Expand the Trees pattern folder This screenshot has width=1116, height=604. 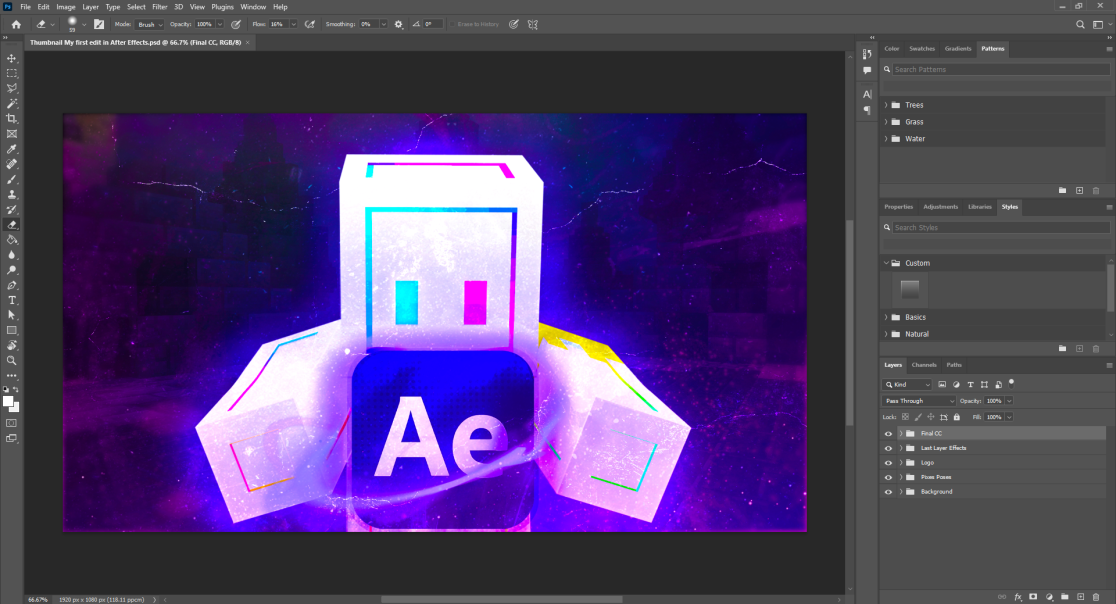886,105
